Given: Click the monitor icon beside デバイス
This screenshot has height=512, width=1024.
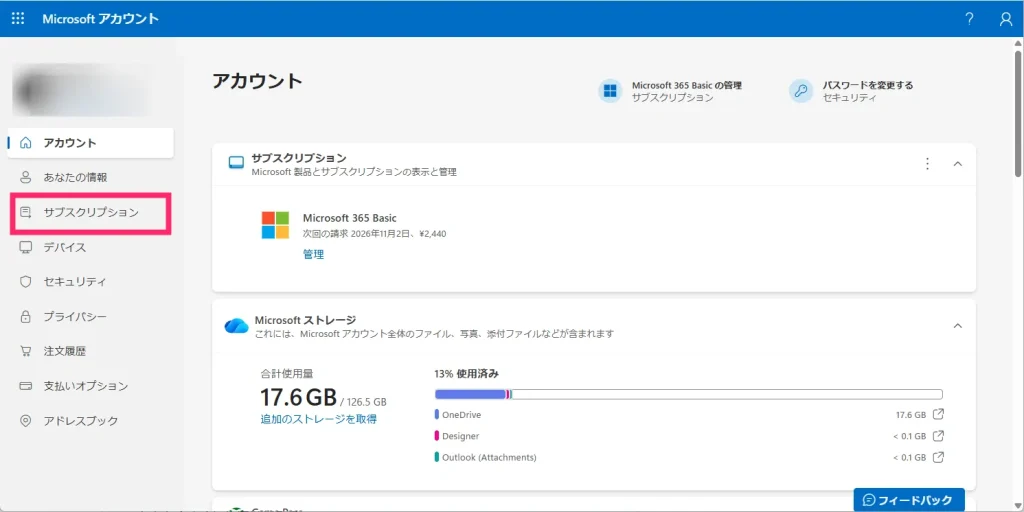Looking at the screenshot, I should coord(25,248).
